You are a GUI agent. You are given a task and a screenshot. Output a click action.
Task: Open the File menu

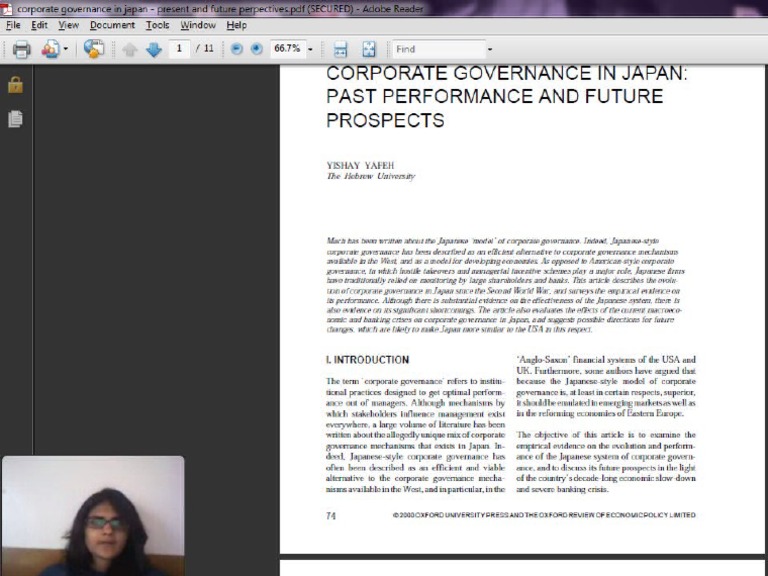point(13,25)
